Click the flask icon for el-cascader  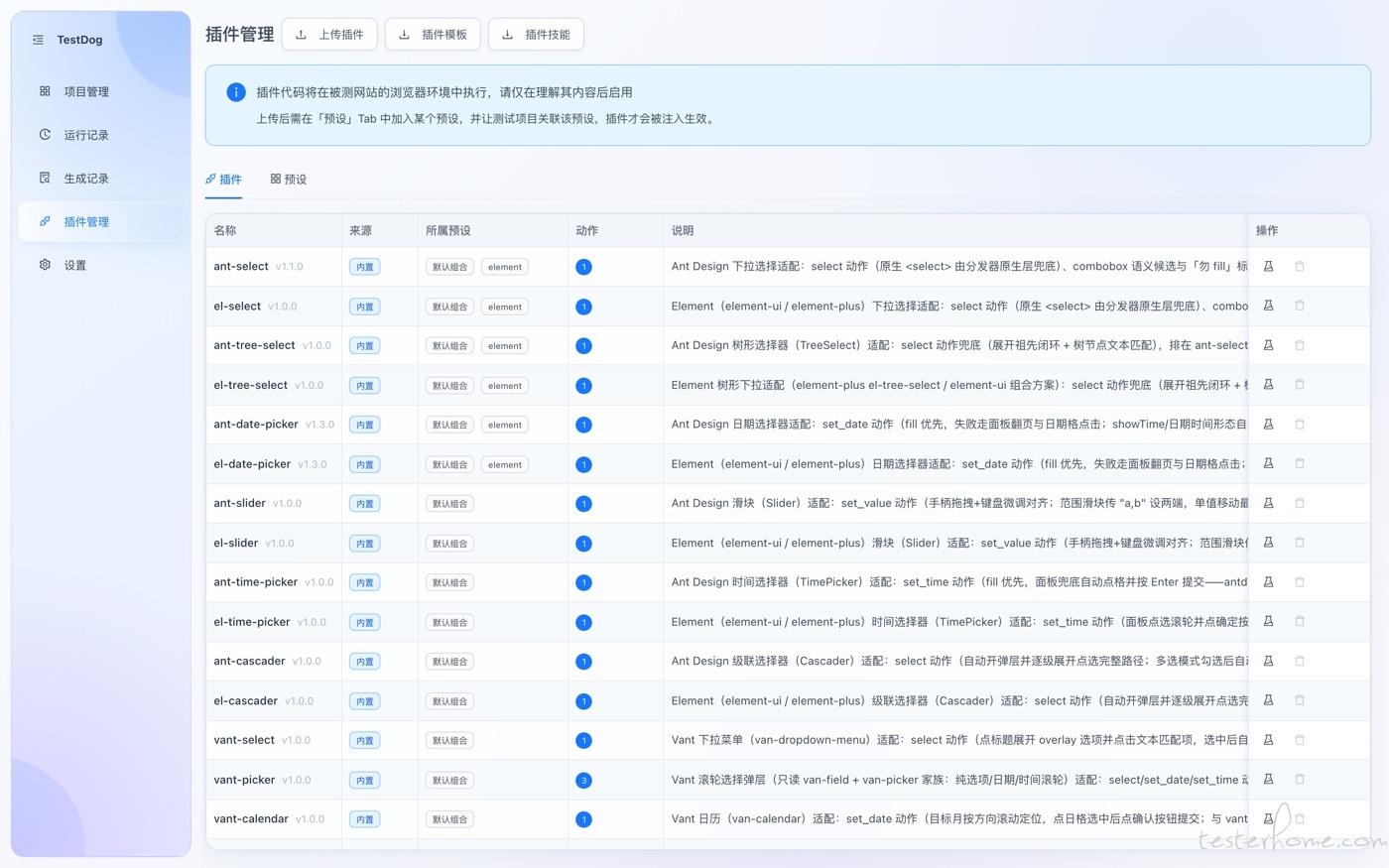pos(1268,700)
